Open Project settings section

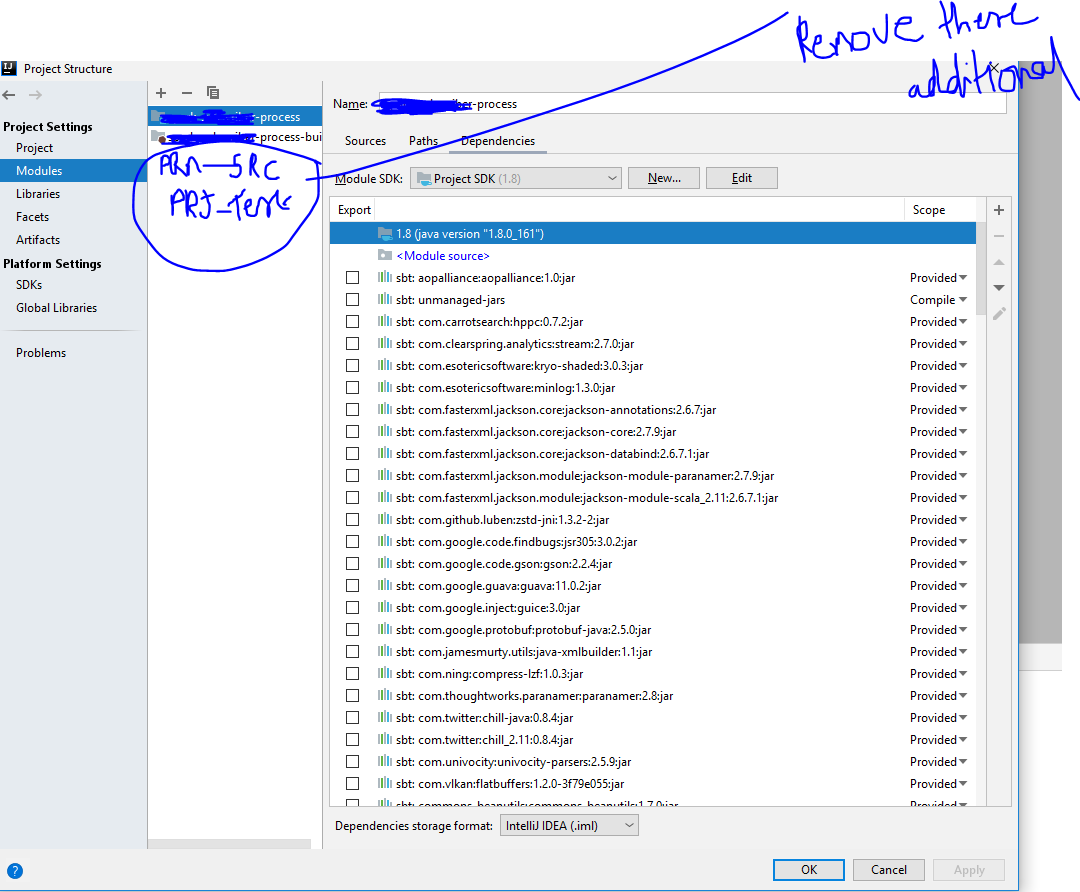pos(34,148)
